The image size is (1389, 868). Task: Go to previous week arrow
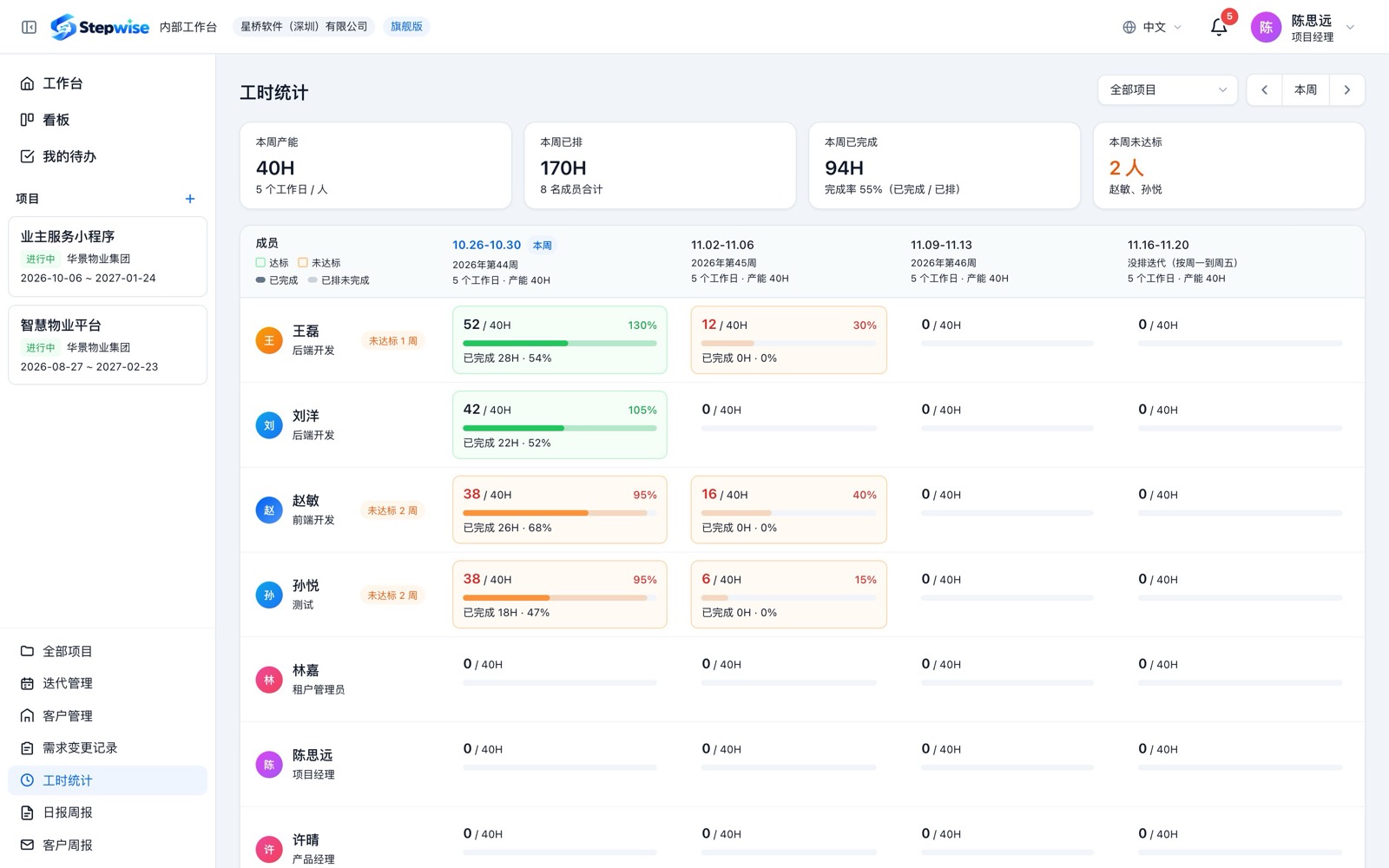(1264, 90)
